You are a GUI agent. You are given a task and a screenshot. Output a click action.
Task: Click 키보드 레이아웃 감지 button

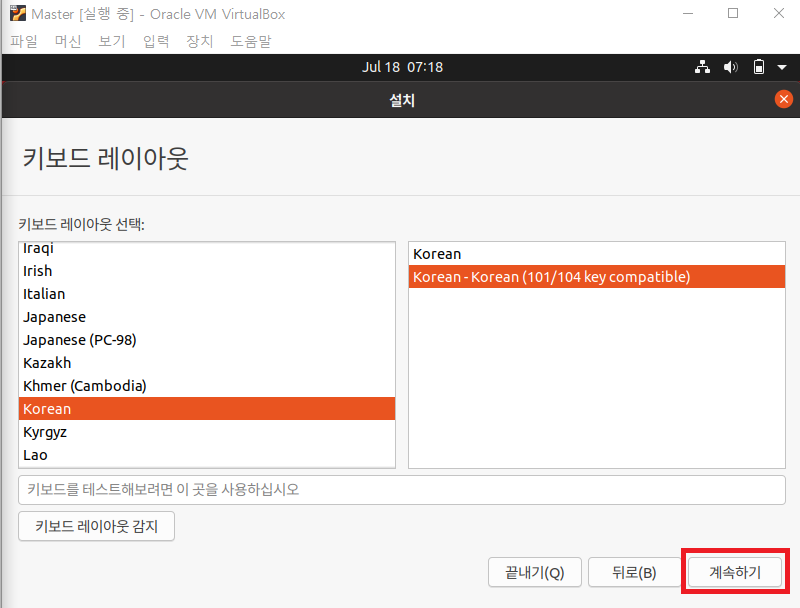pos(96,526)
